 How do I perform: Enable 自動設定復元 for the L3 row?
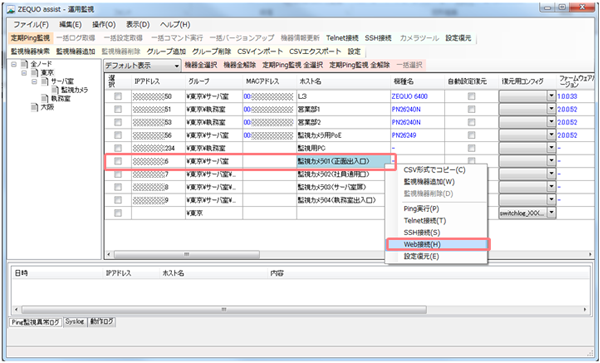pyautogui.click(x=471, y=97)
